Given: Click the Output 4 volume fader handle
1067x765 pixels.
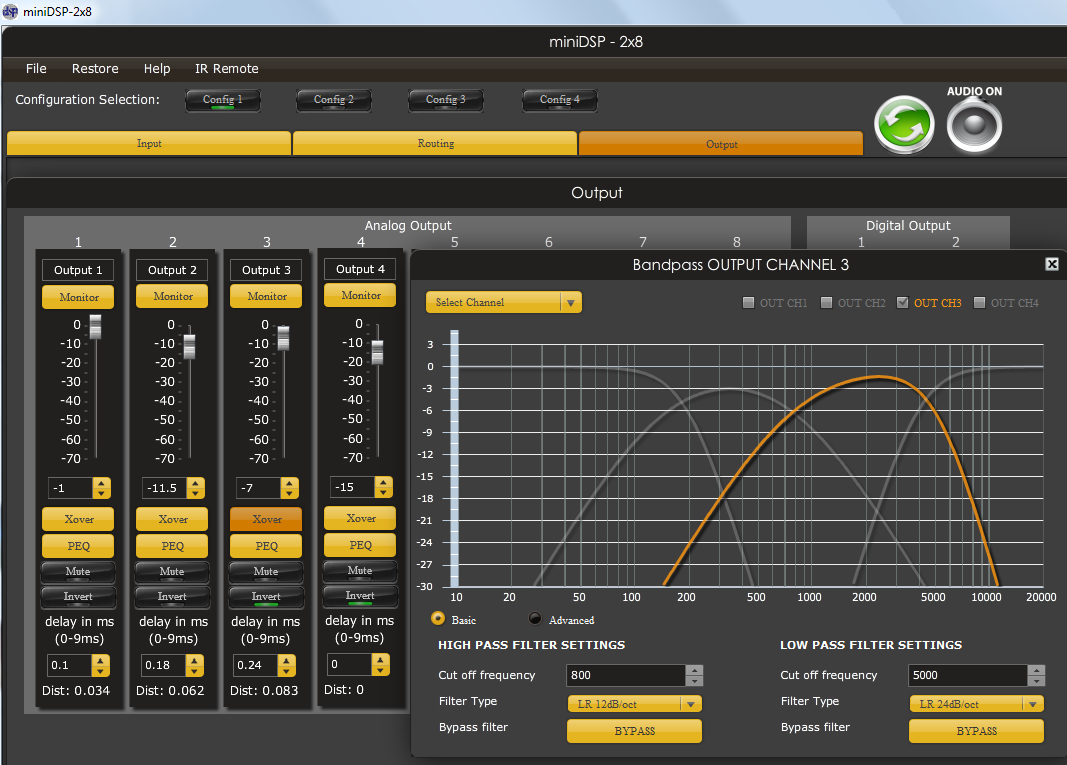Looking at the screenshot, I should 378,352.
